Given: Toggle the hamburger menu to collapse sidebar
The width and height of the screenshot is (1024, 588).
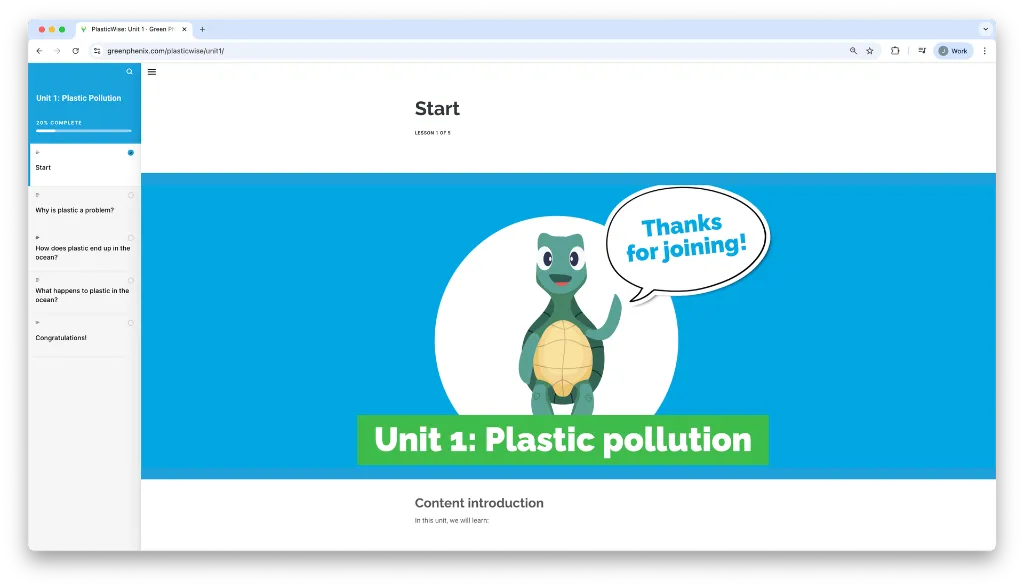Looking at the screenshot, I should 152,72.
